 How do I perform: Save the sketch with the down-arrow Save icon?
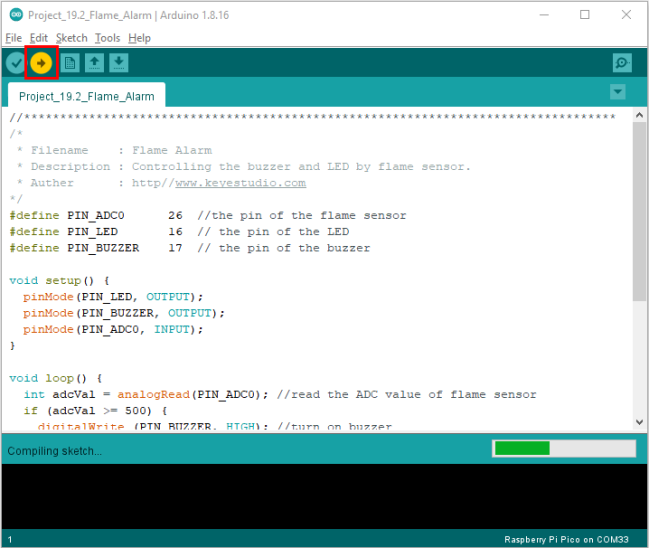point(119,63)
